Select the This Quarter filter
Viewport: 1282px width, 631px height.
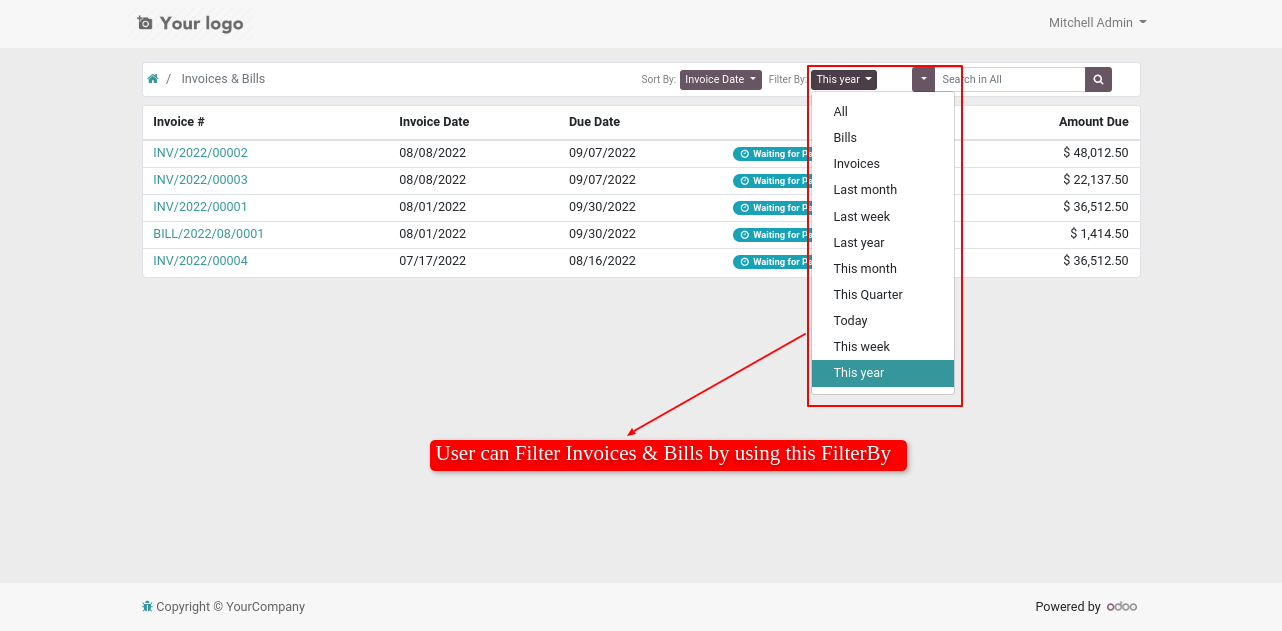pyautogui.click(x=883, y=294)
